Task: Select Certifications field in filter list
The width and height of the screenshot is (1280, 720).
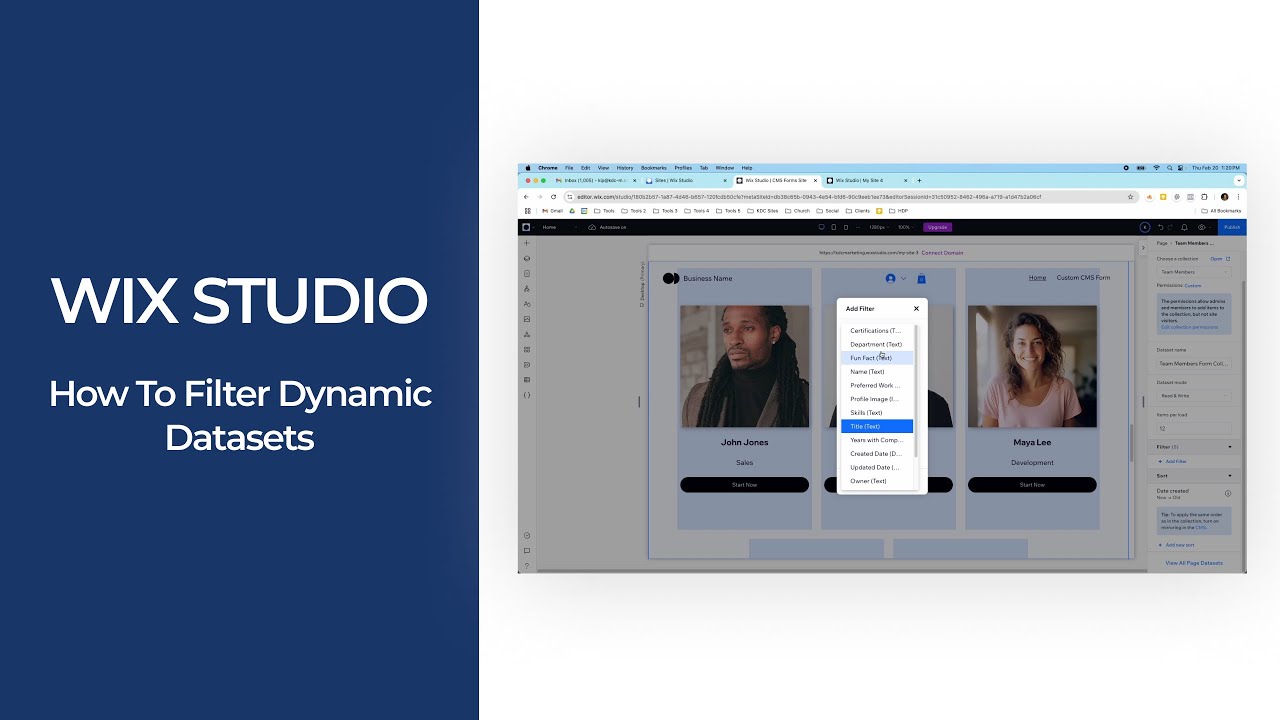Action: pyautogui.click(x=877, y=331)
